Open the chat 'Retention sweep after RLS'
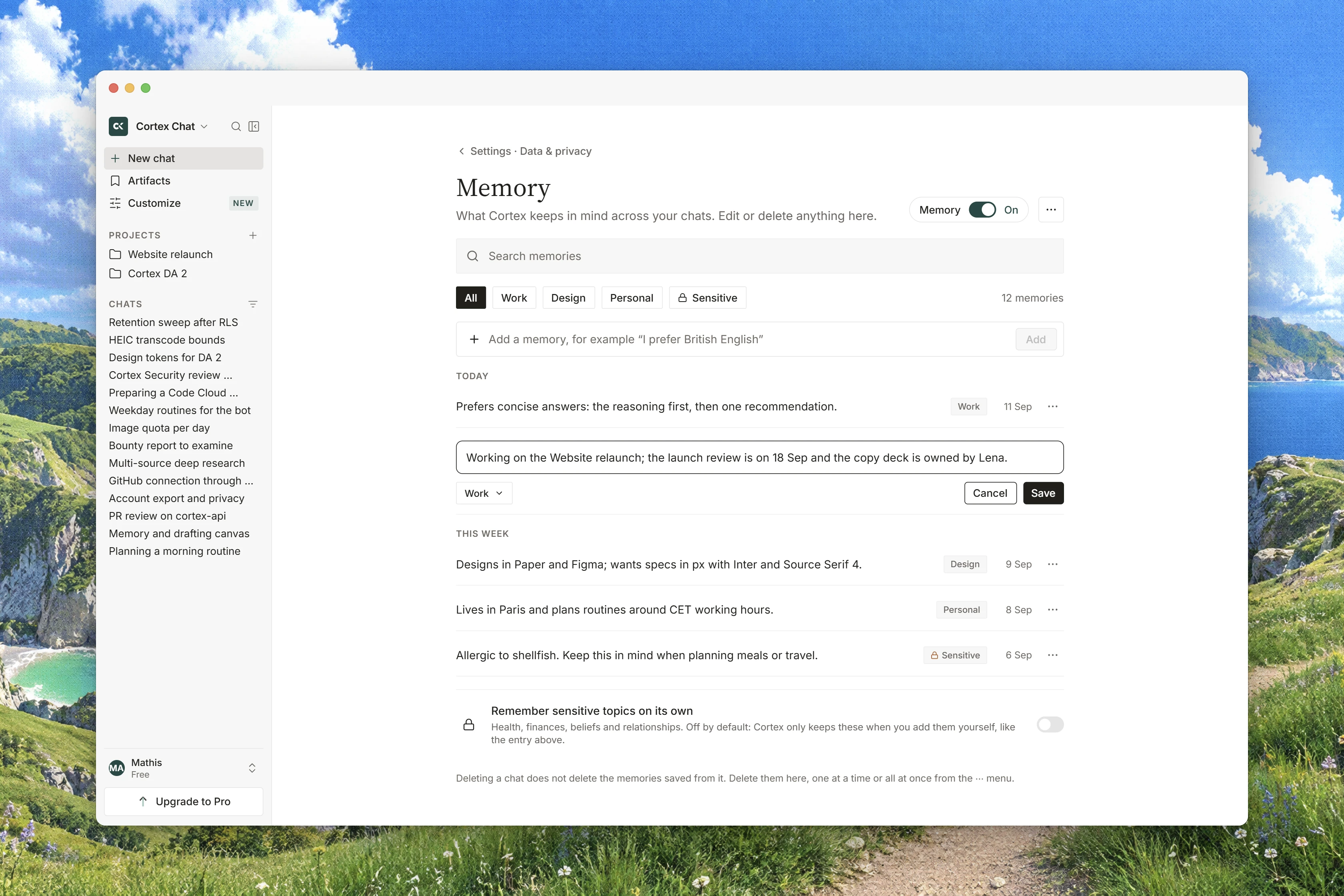 tap(173, 322)
